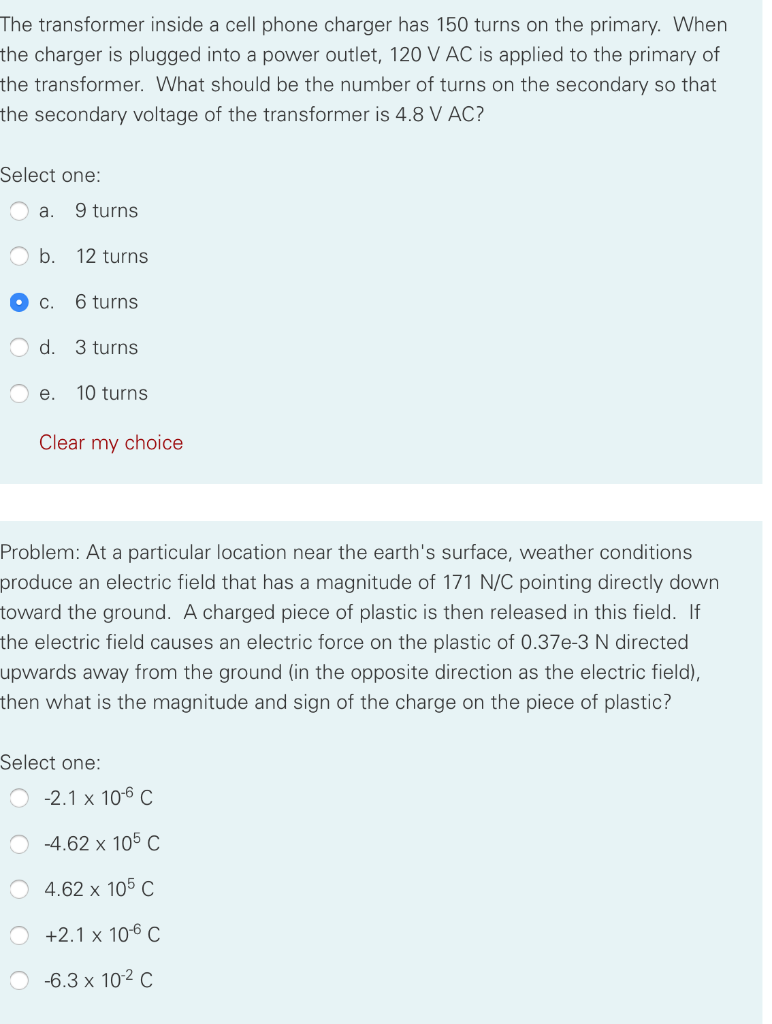This screenshot has height=1024, width=772.
Task: Click the second 'Select one:' label
Action: (50, 762)
